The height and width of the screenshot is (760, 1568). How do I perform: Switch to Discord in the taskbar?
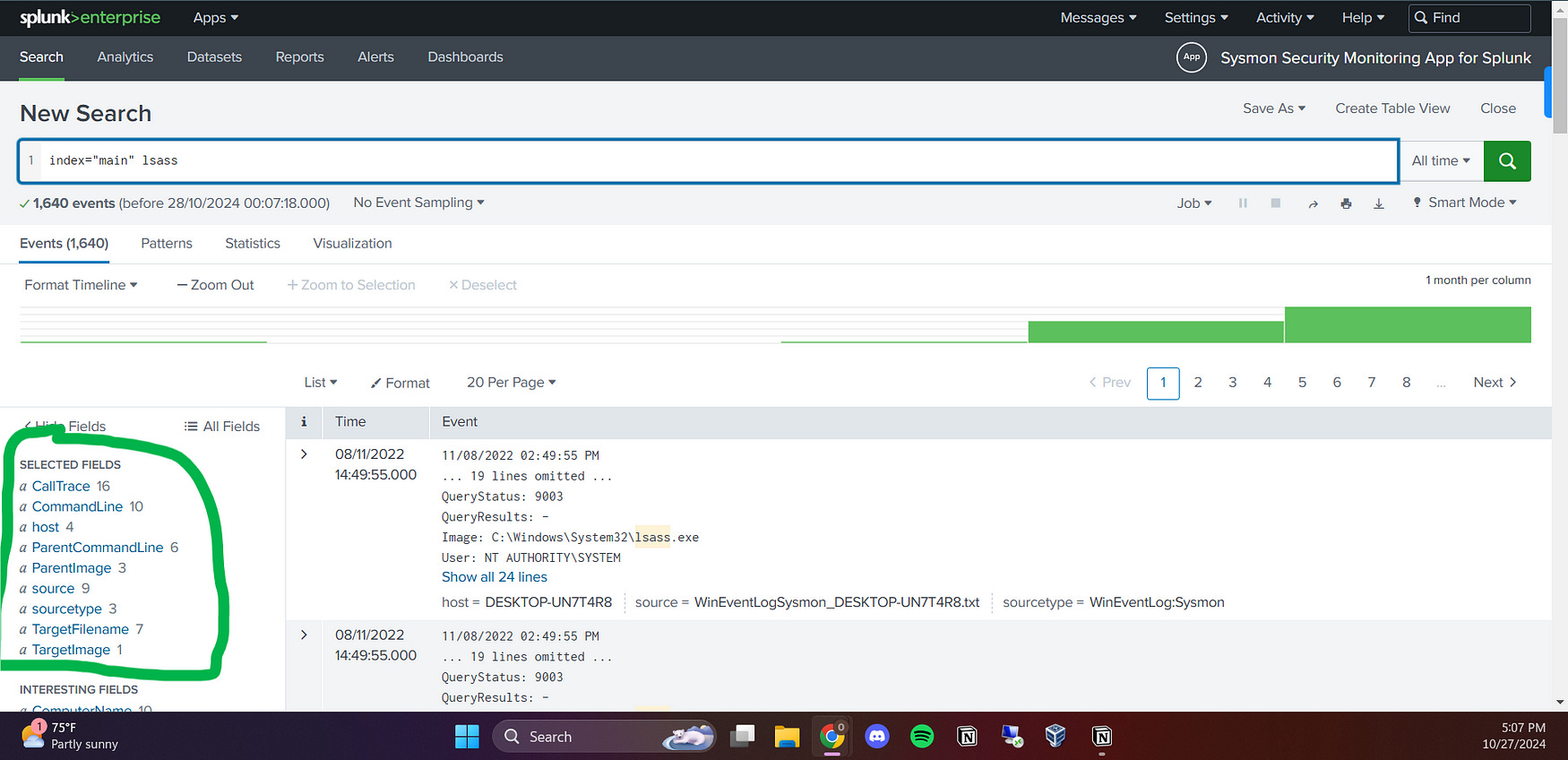pyautogui.click(x=876, y=737)
